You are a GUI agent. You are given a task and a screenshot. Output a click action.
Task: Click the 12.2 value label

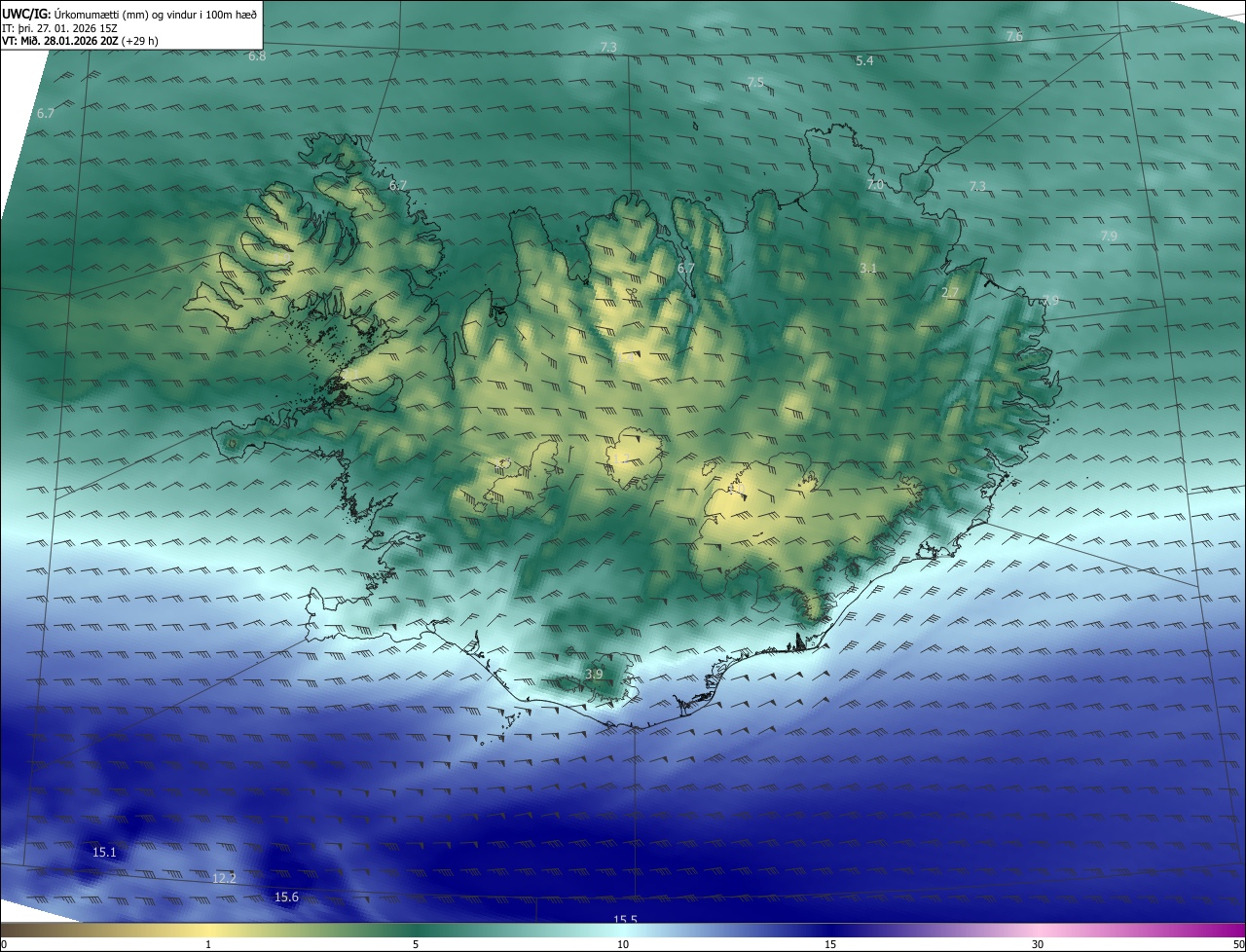[224, 878]
